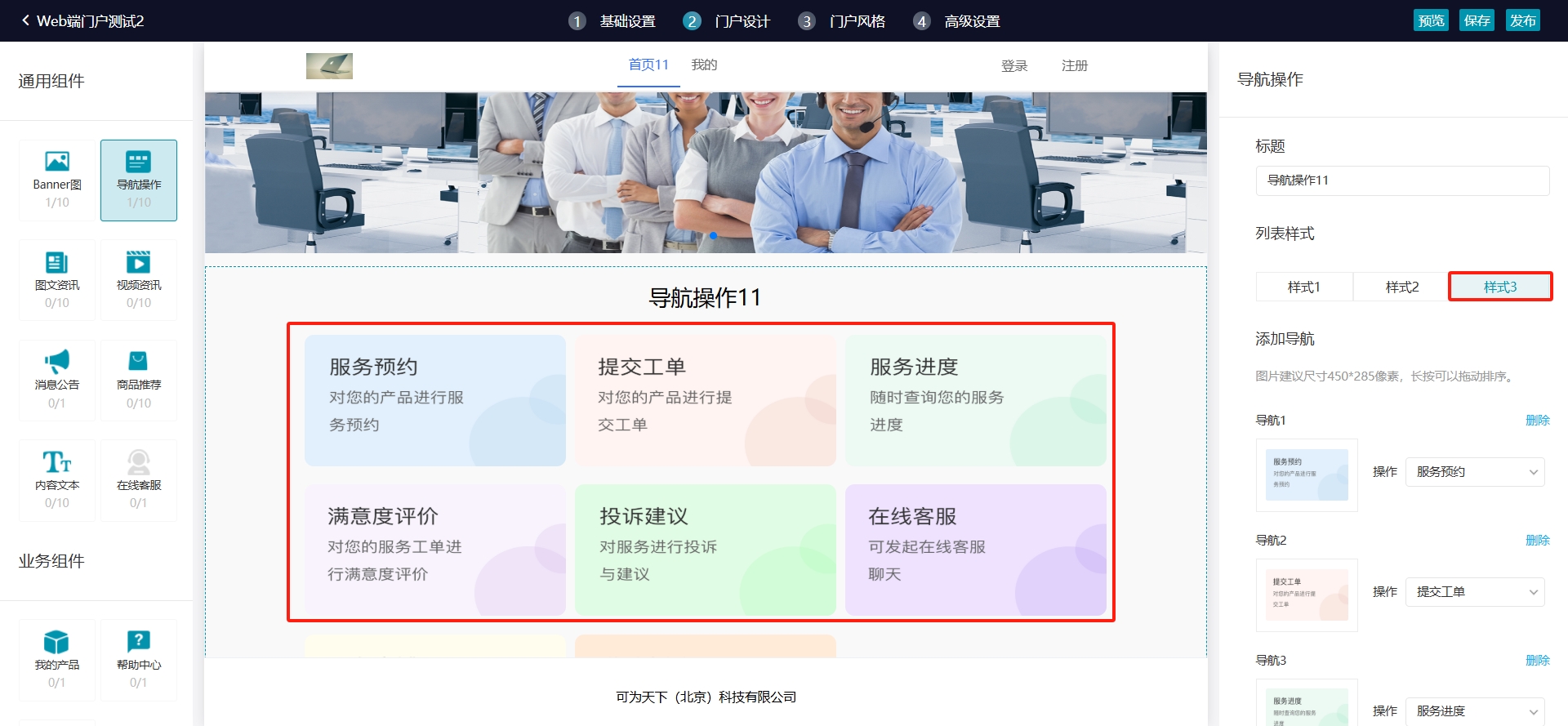The image size is (1568, 726).
Task: Delete 导航1 entry
Action: click(1538, 420)
